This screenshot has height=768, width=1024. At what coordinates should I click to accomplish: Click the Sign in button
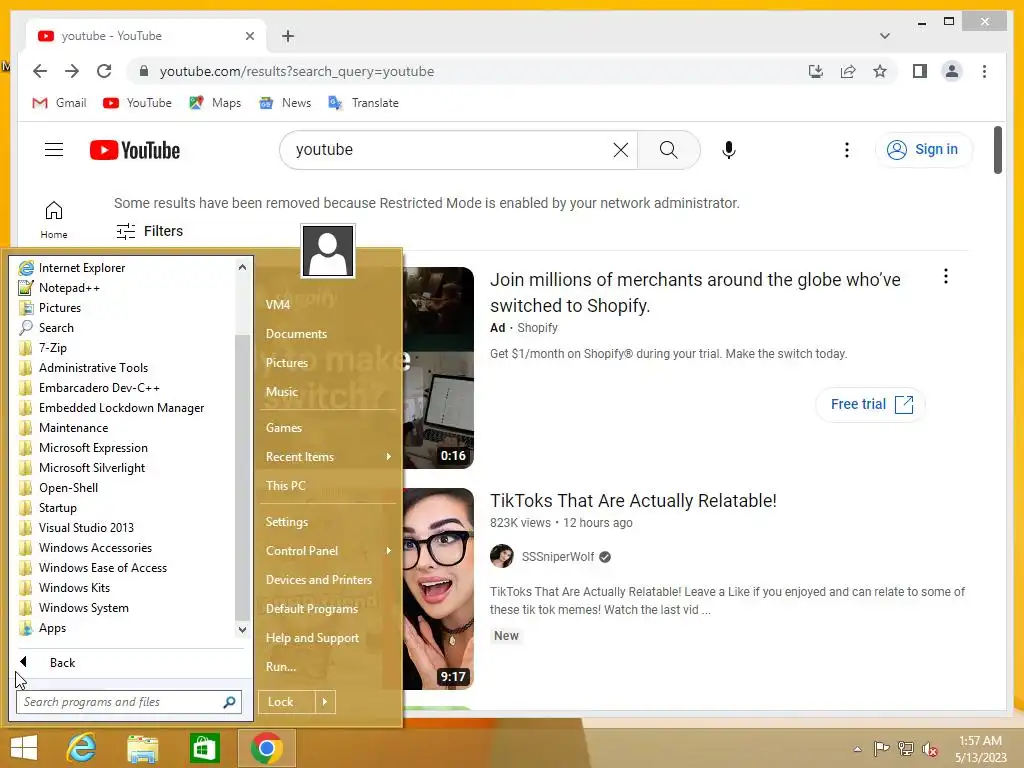tap(923, 150)
